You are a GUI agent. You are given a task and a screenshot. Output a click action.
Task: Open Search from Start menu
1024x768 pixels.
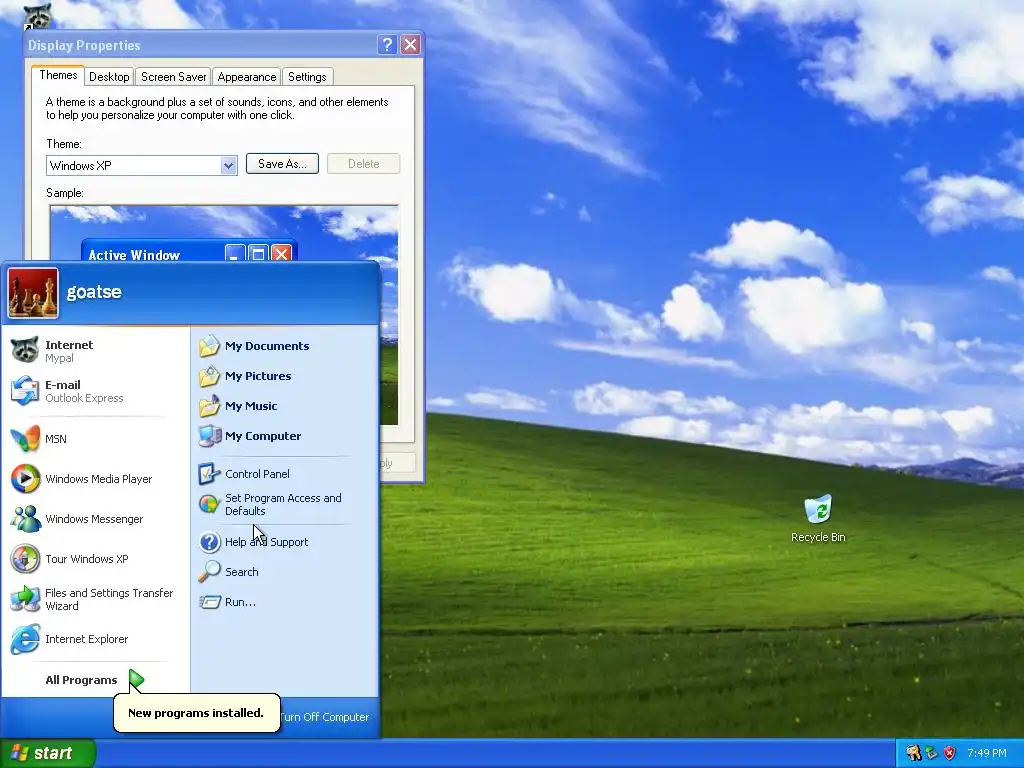tap(284, 571)
